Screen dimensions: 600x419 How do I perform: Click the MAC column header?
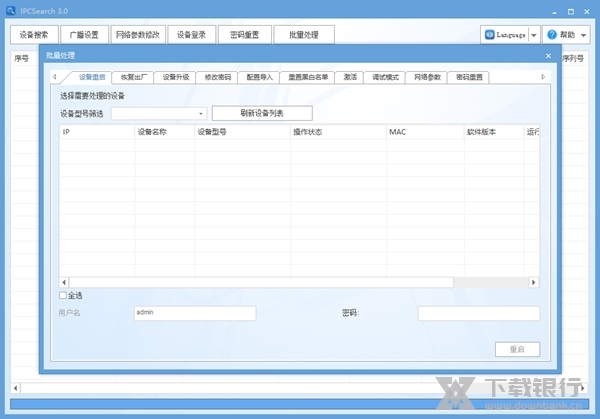coord(426,132)
